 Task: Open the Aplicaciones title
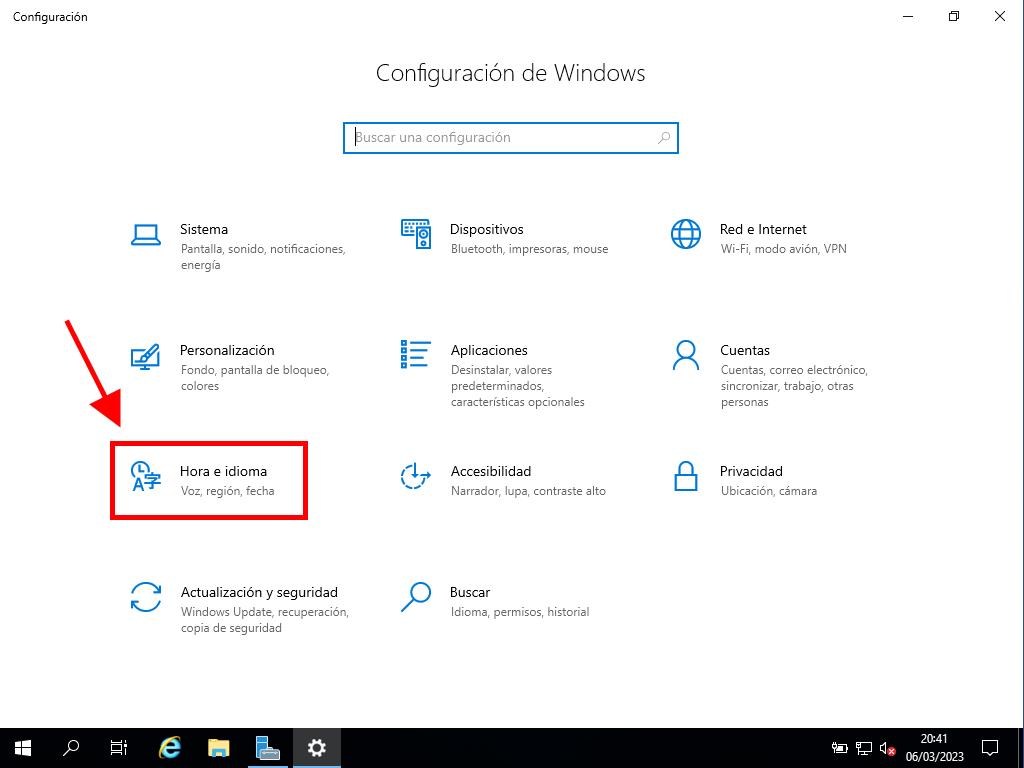(489, 350)
